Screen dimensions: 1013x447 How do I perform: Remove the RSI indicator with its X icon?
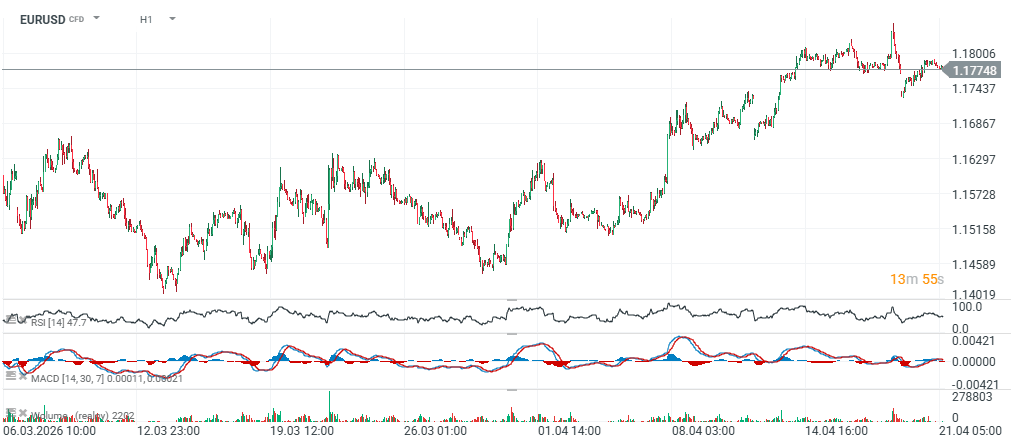point(21,320)
